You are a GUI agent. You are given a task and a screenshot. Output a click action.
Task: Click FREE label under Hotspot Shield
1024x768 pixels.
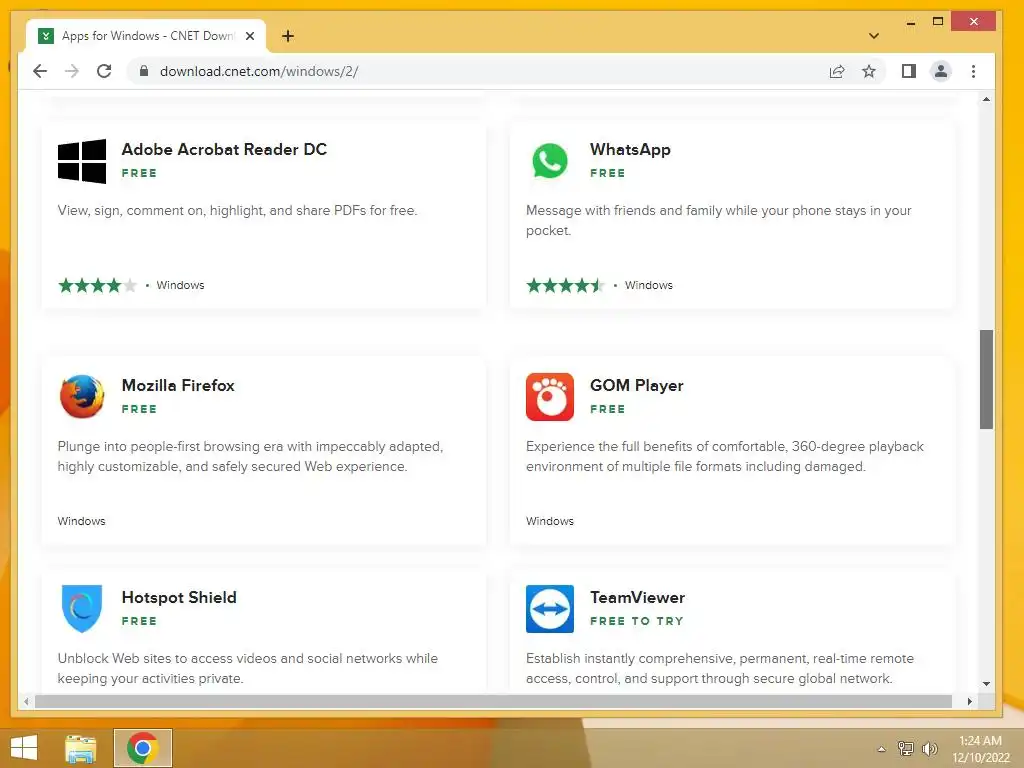[x=139, y=621]
